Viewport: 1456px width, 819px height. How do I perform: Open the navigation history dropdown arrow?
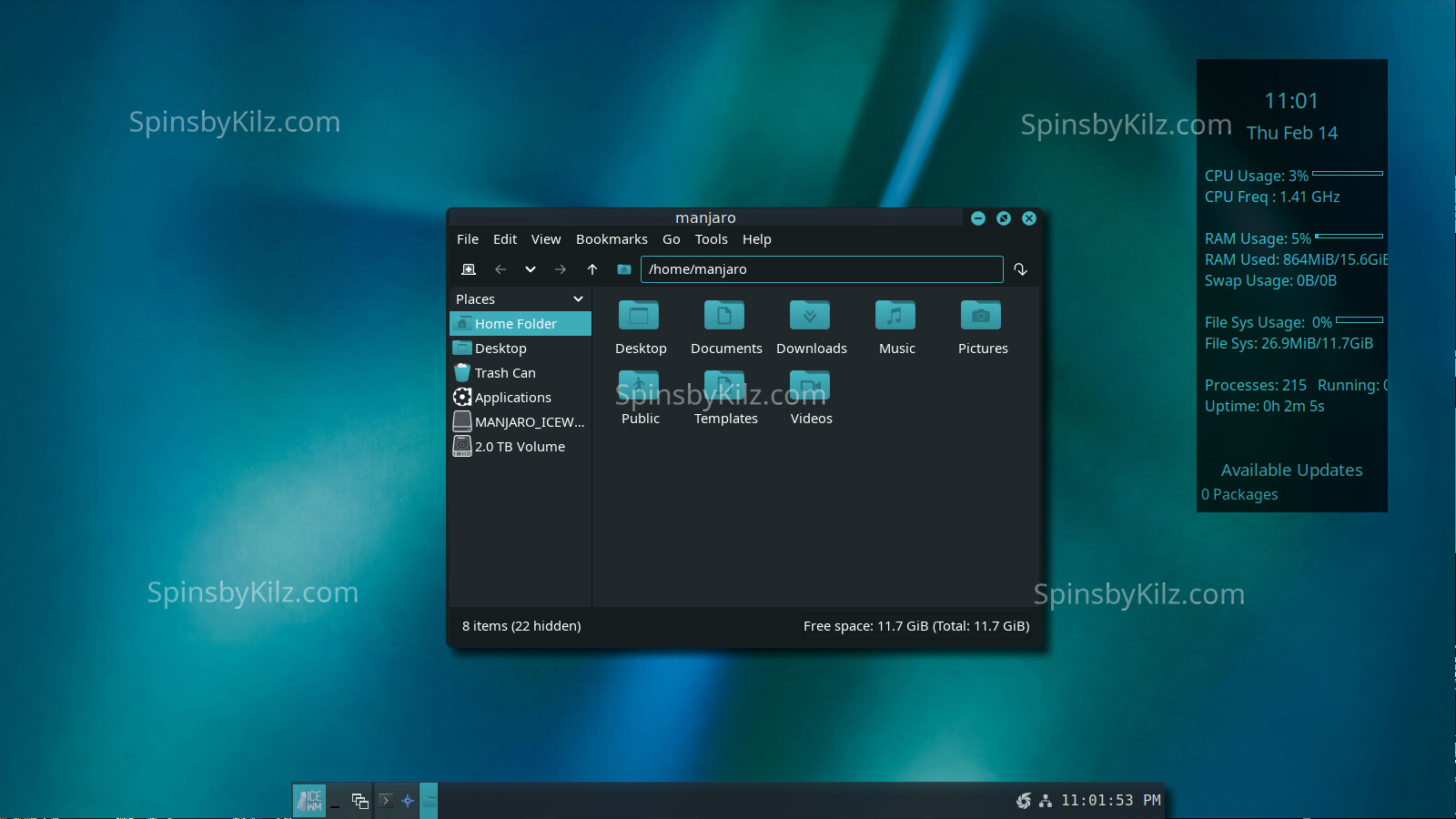click(531, 269)
